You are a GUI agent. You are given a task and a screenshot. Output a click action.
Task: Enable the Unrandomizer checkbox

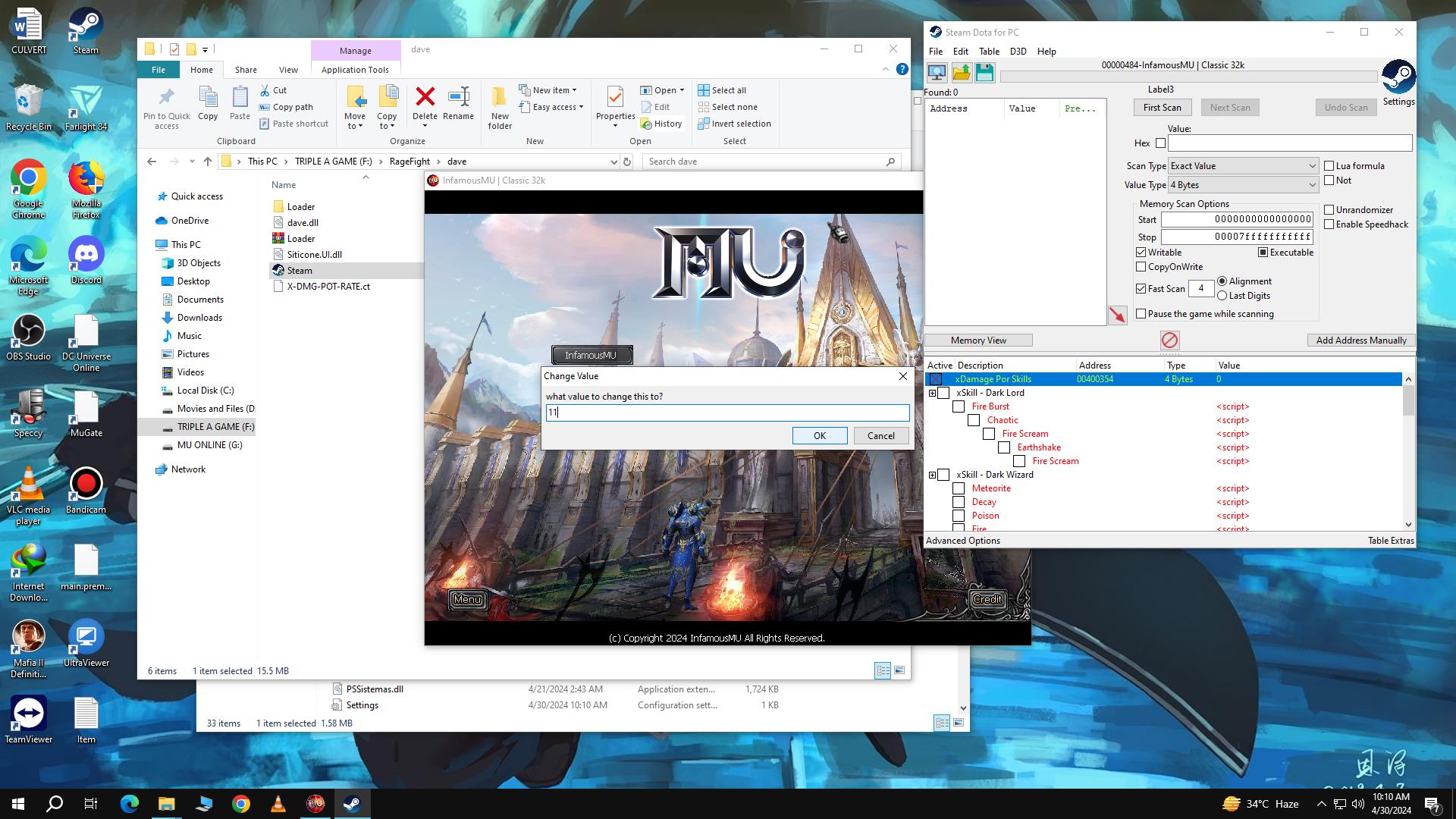1329,210
